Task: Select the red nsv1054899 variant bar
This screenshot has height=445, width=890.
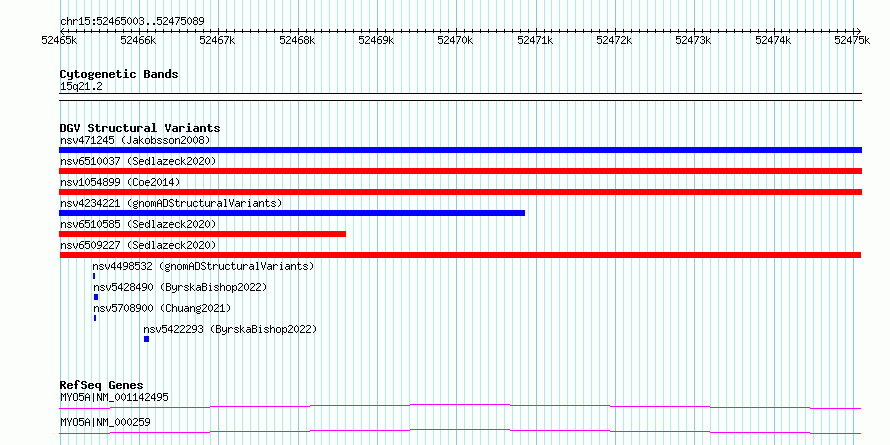Action: pyautogui.click(x=460, y=192)
